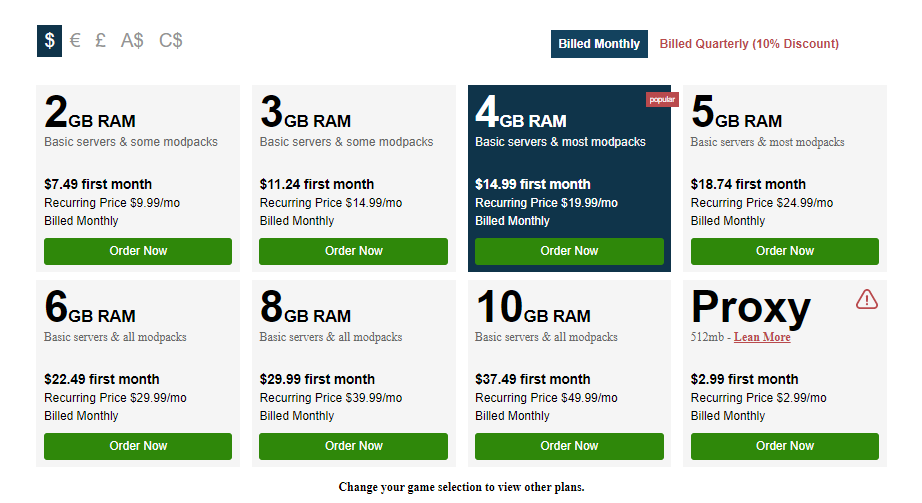
Task: Choose Canadian dollar C$ currency
Action: tap(171, 41)
